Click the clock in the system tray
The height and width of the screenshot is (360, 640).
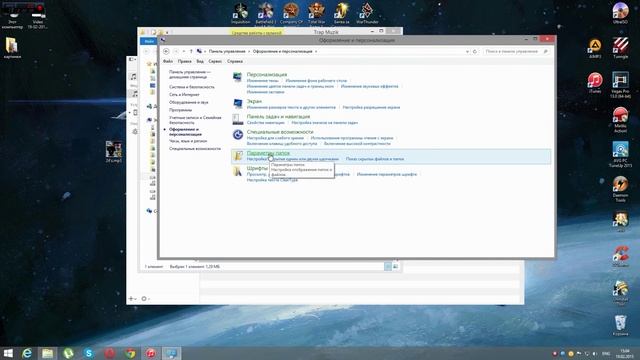tap(625, 353)
